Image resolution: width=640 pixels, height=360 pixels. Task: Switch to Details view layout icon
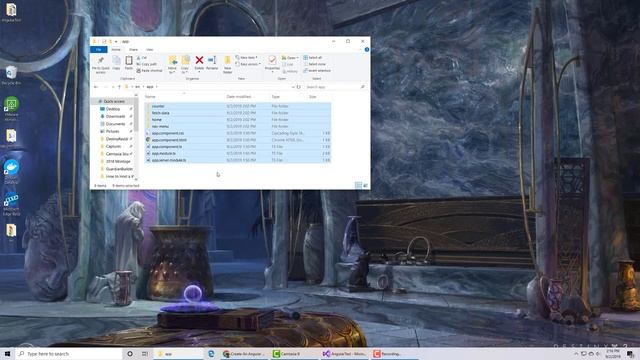[x=358, y=185]
